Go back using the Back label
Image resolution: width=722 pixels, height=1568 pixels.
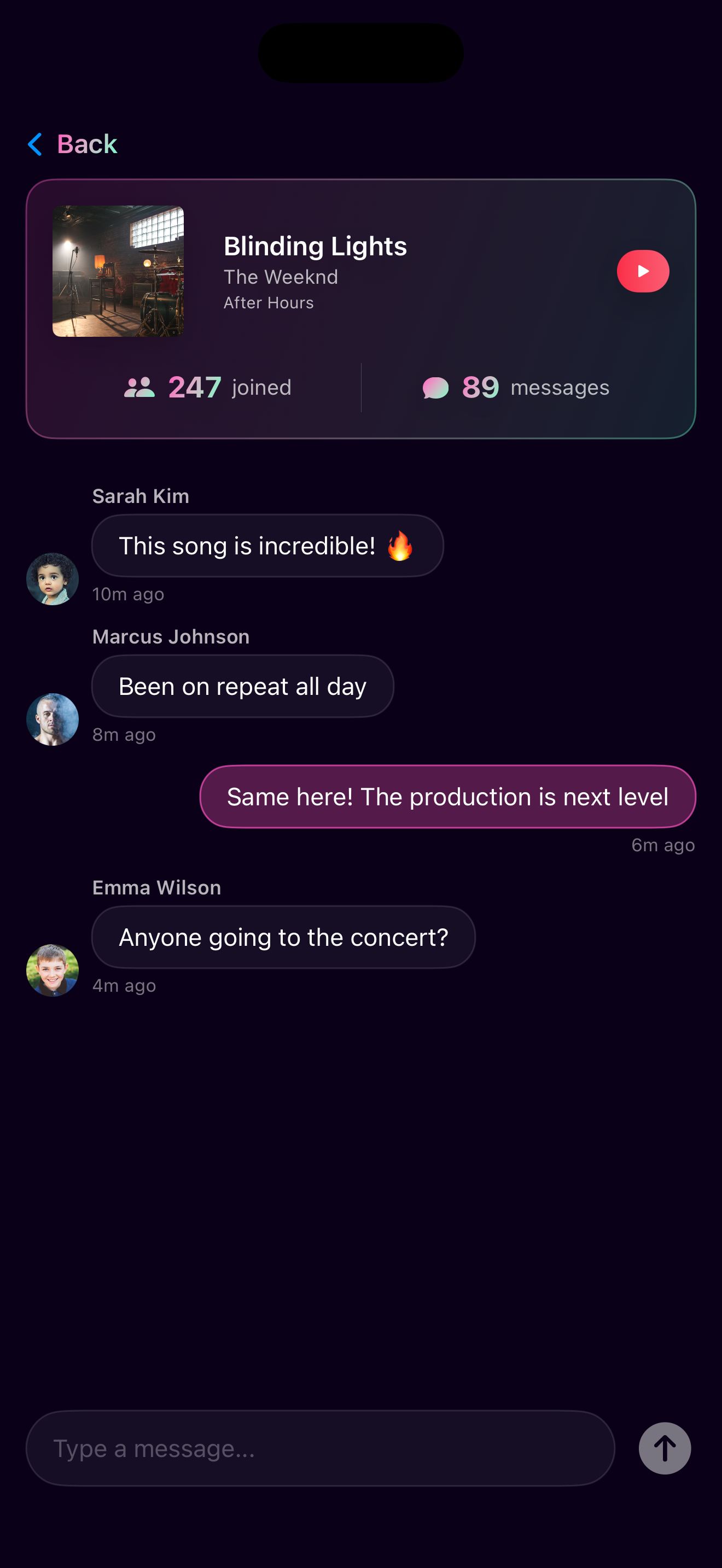coord(86,144)
